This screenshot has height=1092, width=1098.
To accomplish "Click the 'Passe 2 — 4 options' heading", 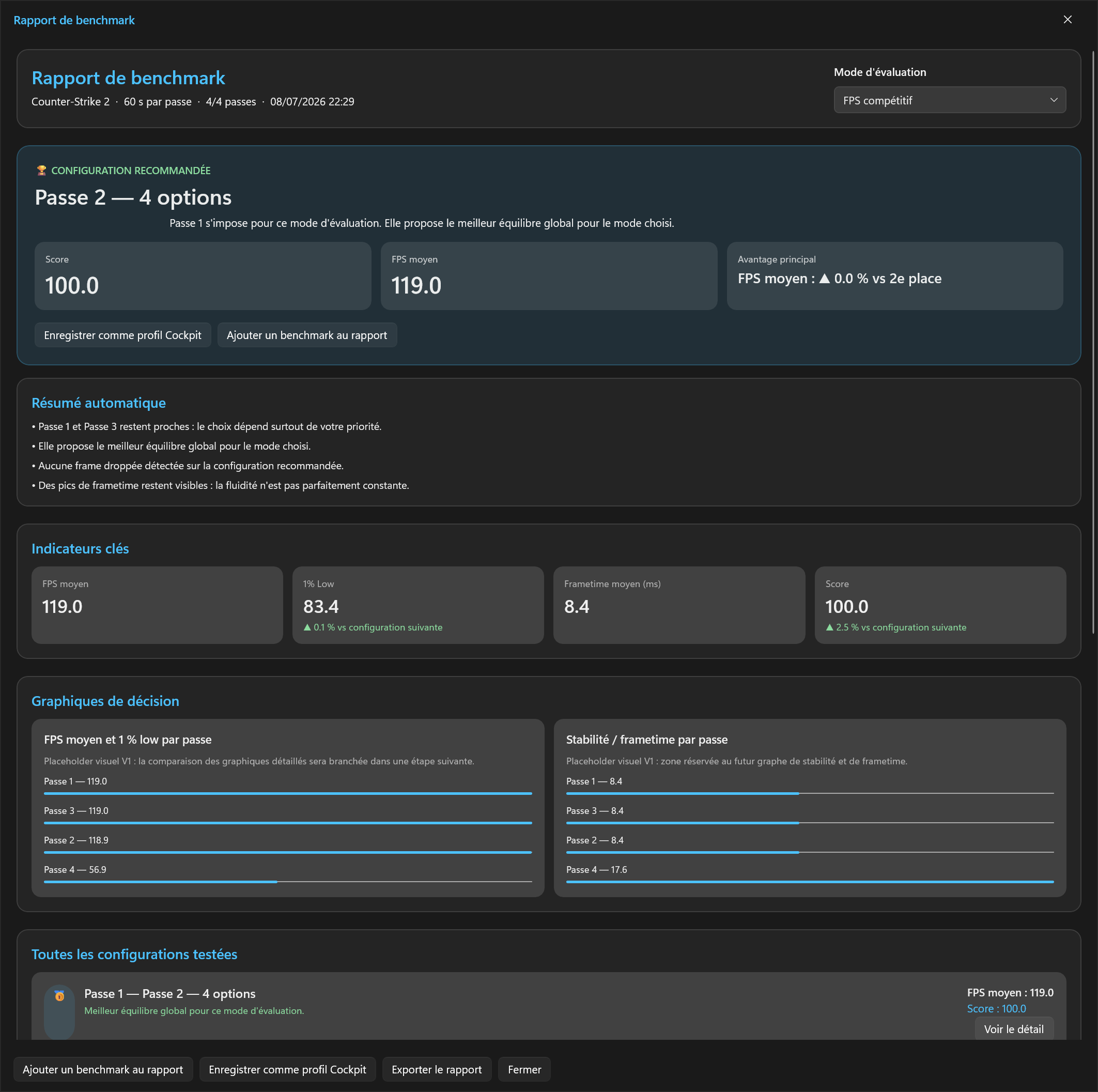I will pos(133,197).
